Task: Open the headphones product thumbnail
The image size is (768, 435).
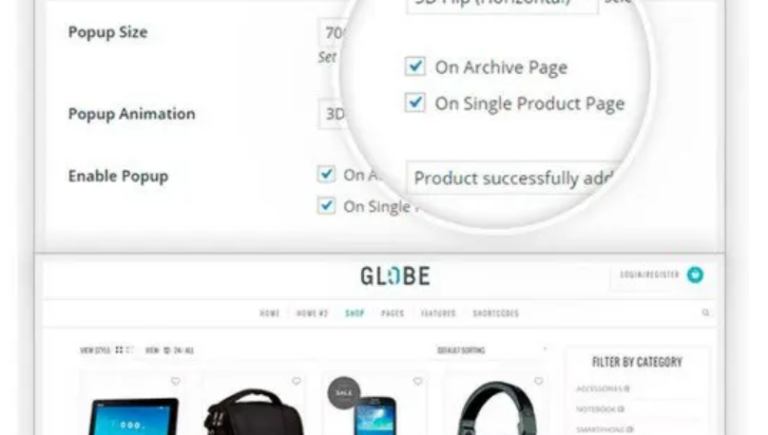Action: (x=495, y=408)
